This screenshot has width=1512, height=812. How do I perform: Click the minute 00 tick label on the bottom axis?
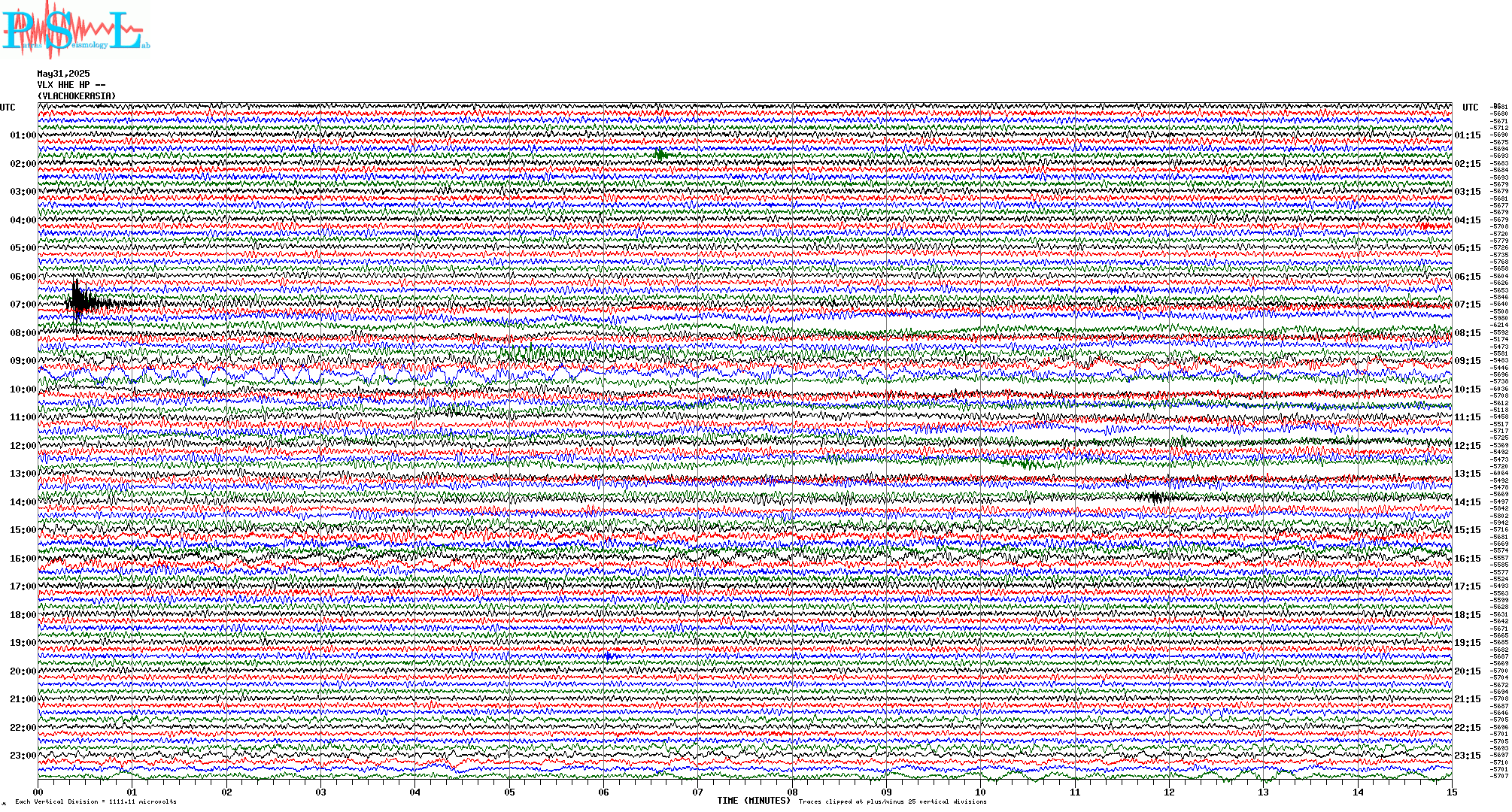(x=38, y=792)
